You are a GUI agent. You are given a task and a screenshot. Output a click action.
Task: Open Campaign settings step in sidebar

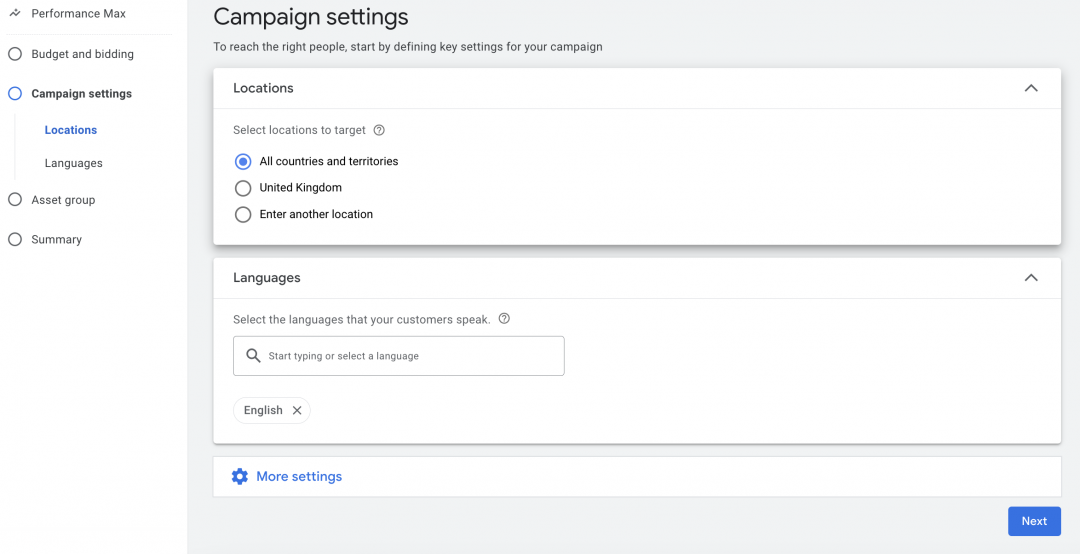click(81, 94)
